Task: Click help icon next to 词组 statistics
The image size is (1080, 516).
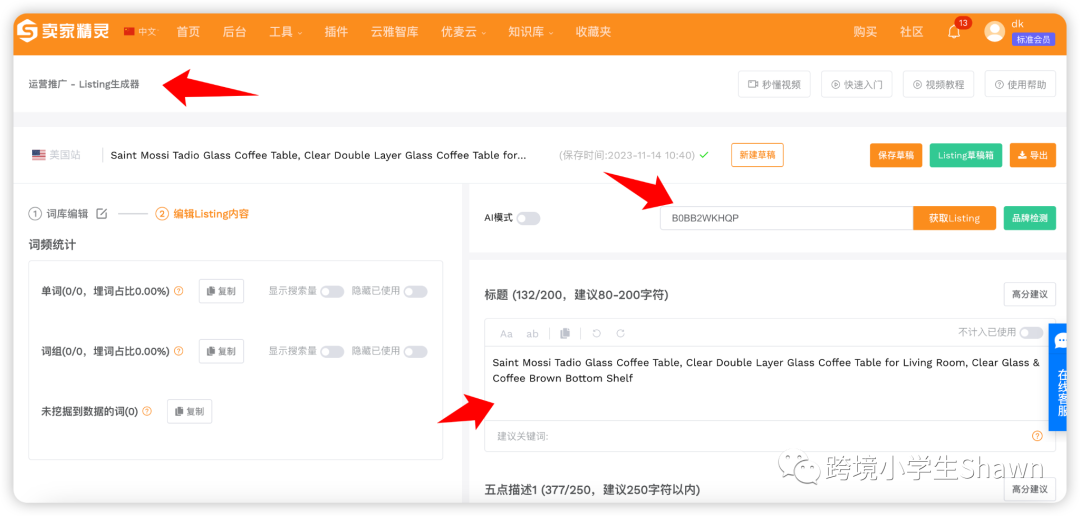Action: tap(178, 351)
